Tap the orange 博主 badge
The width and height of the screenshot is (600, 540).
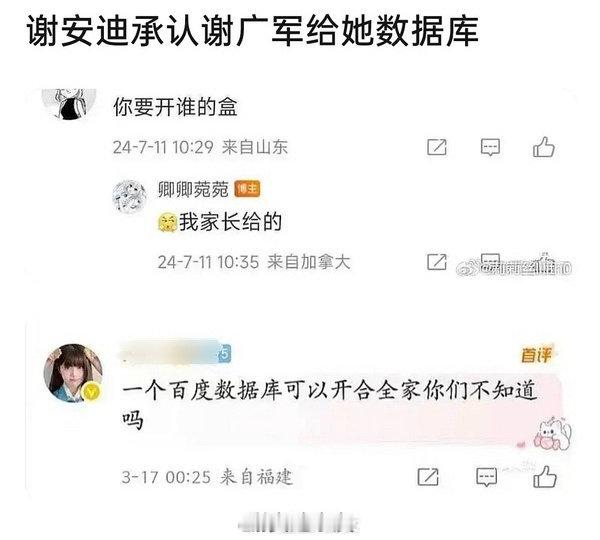(247, 189)
